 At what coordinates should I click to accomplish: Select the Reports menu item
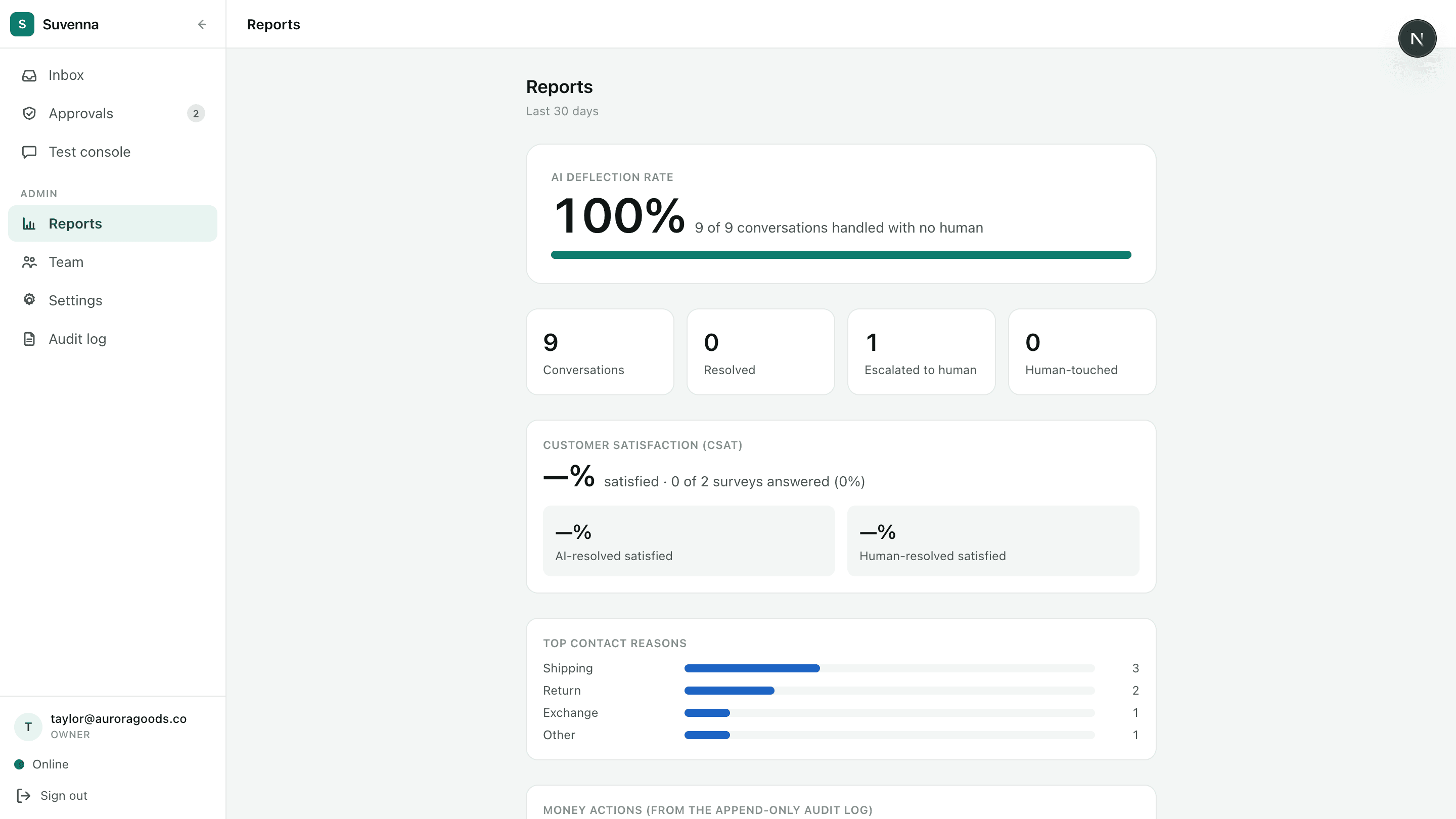click(x=112, y=224)
